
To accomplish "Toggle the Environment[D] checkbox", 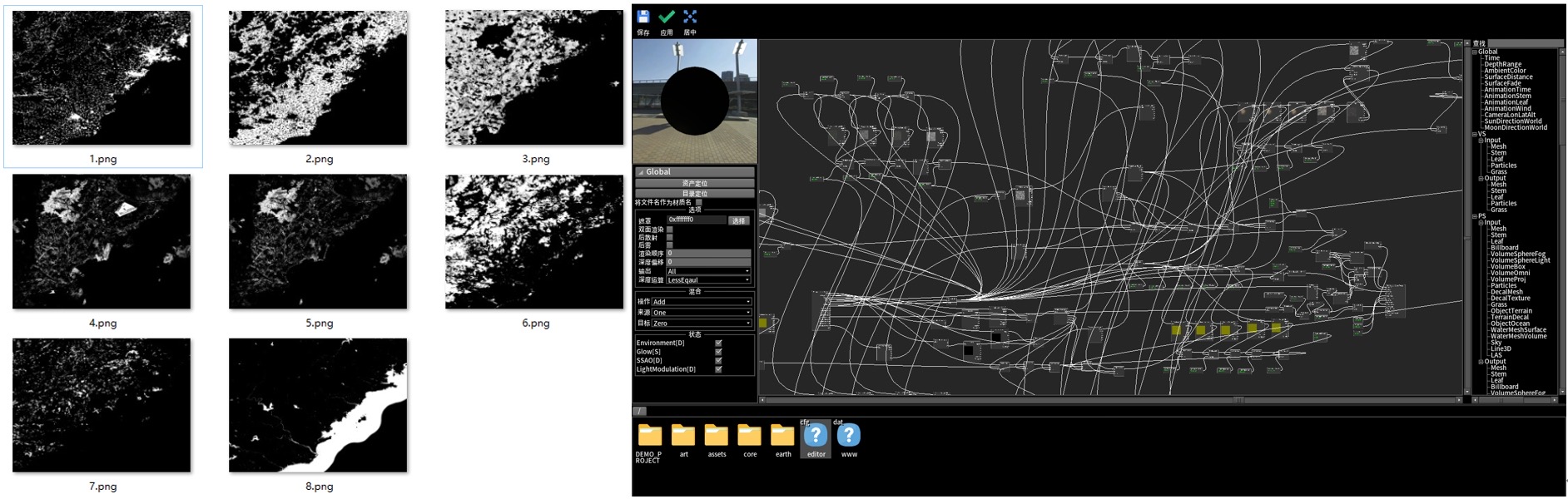I will pyautogui.click(x=718, y=343).
